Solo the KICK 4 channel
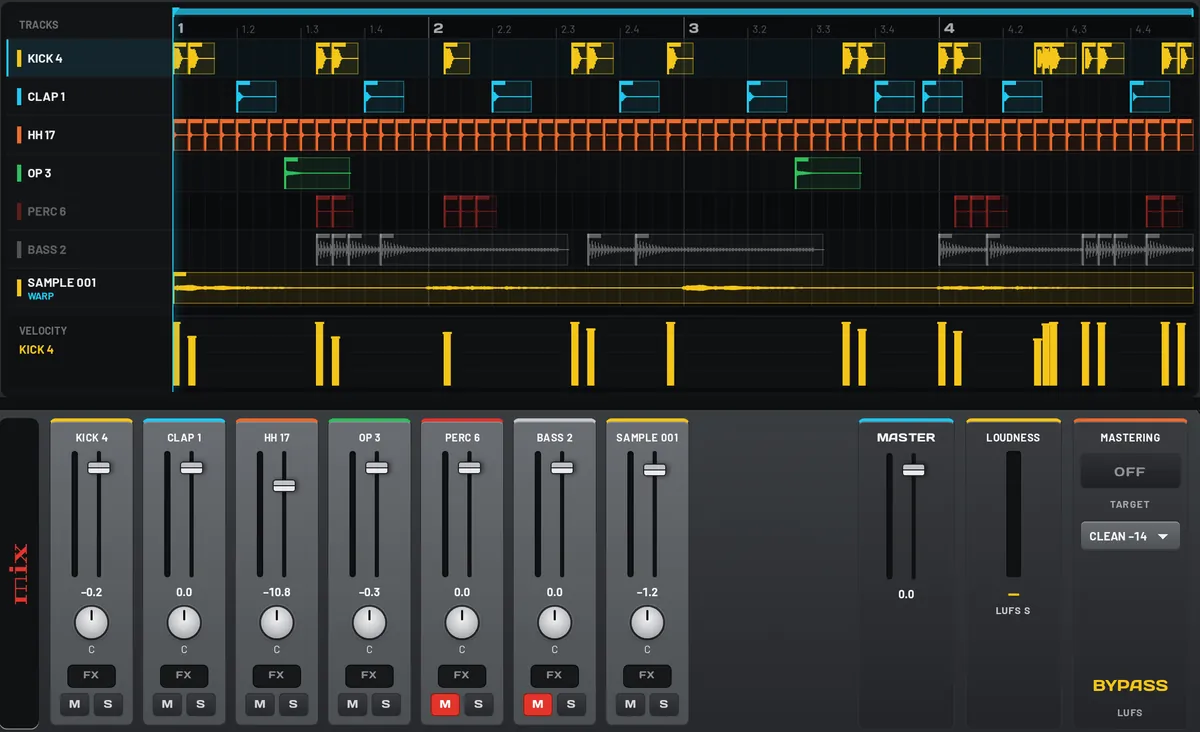The width and height of the screenshot is (1200, 732). tap(107, 704)
